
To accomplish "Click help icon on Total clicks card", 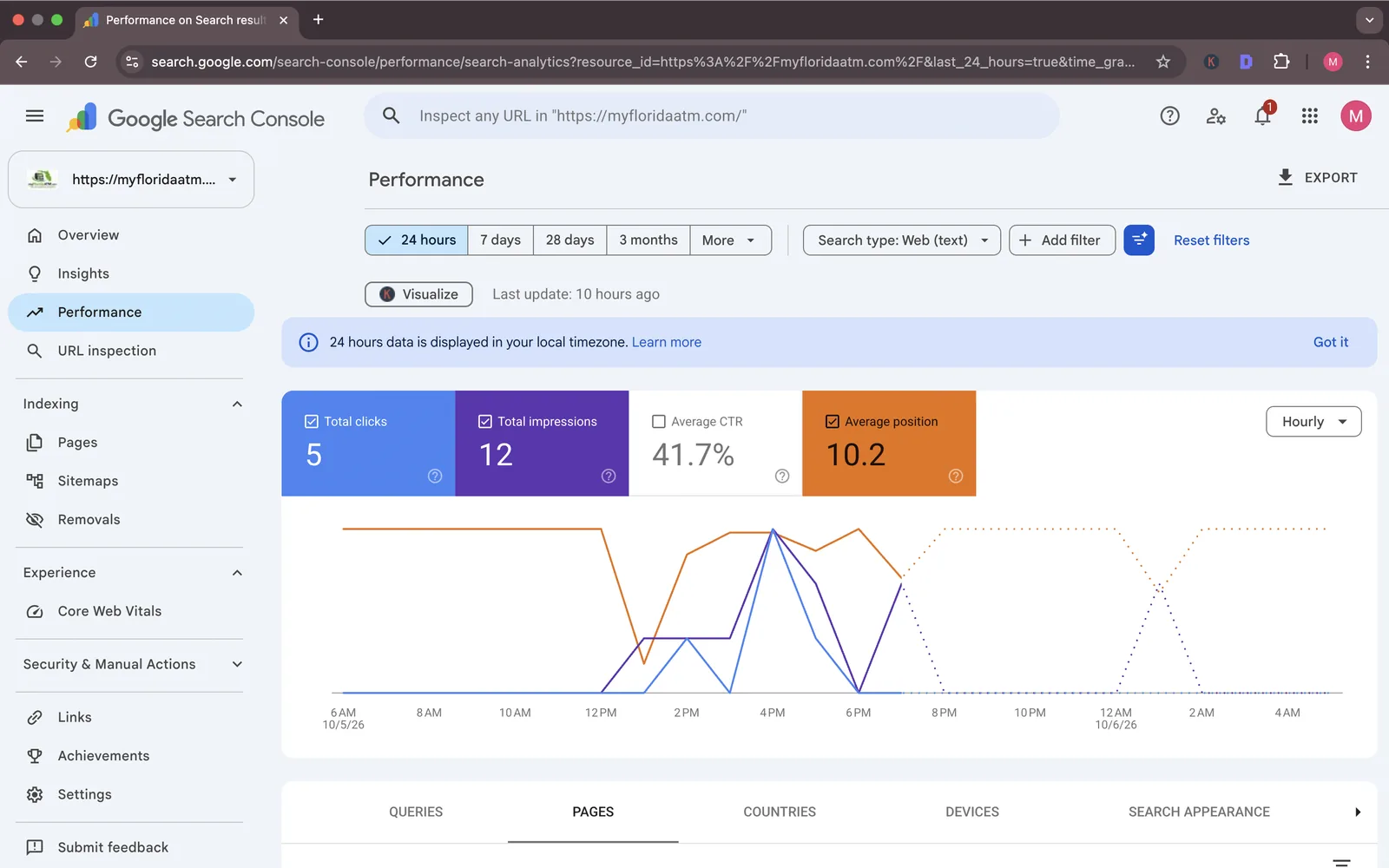I will tap(435, 476).
